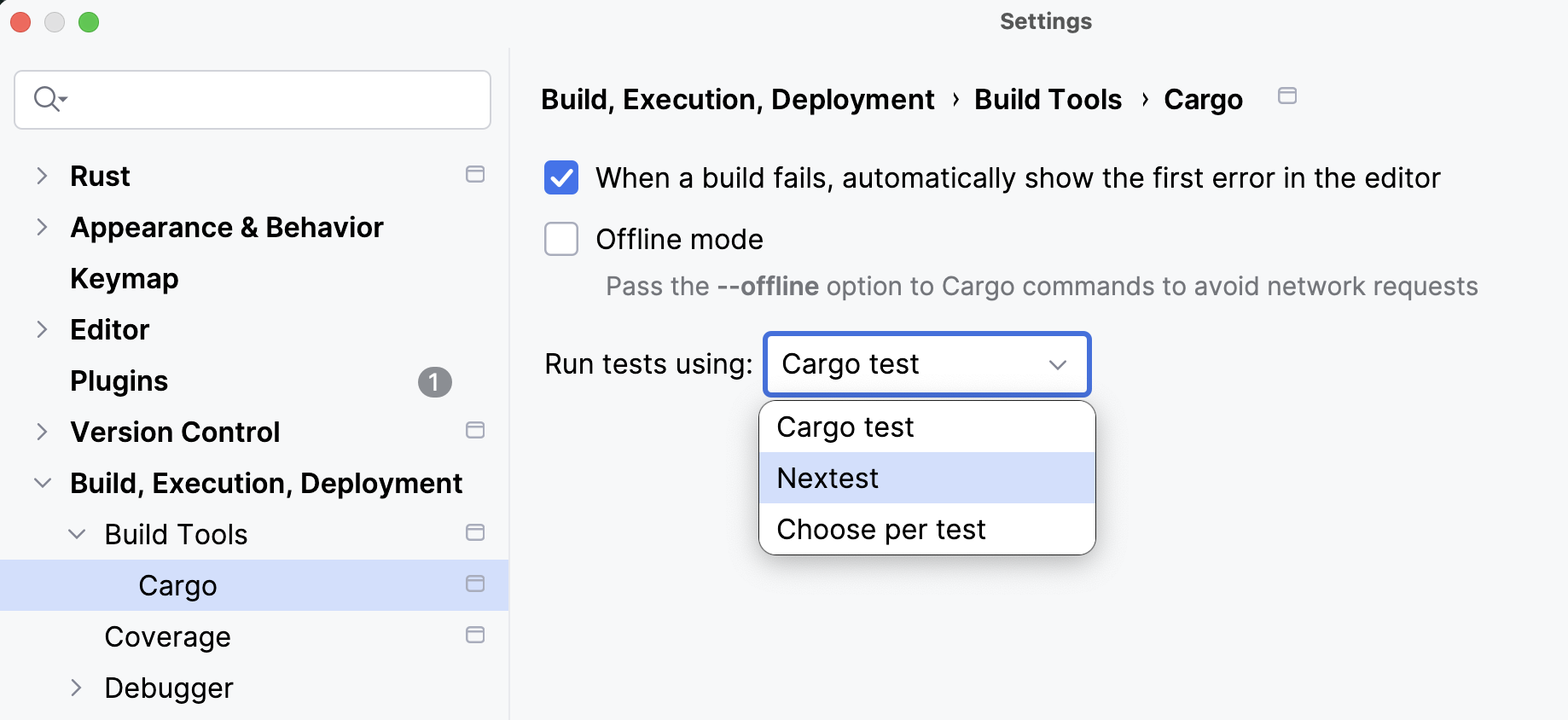Uncheck automatically show first build error

[x=561, y=177]
